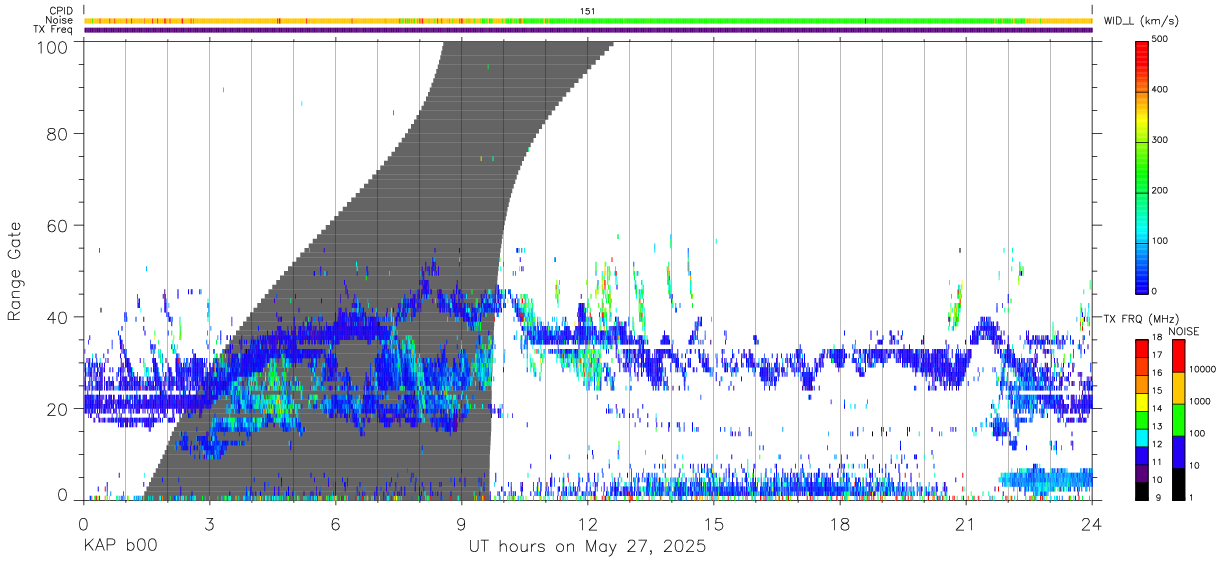The width and height of the screenshot is (1228, 567).
Task: Click the 15 tick on UT hours axis
Action: [x=714, y=525]
